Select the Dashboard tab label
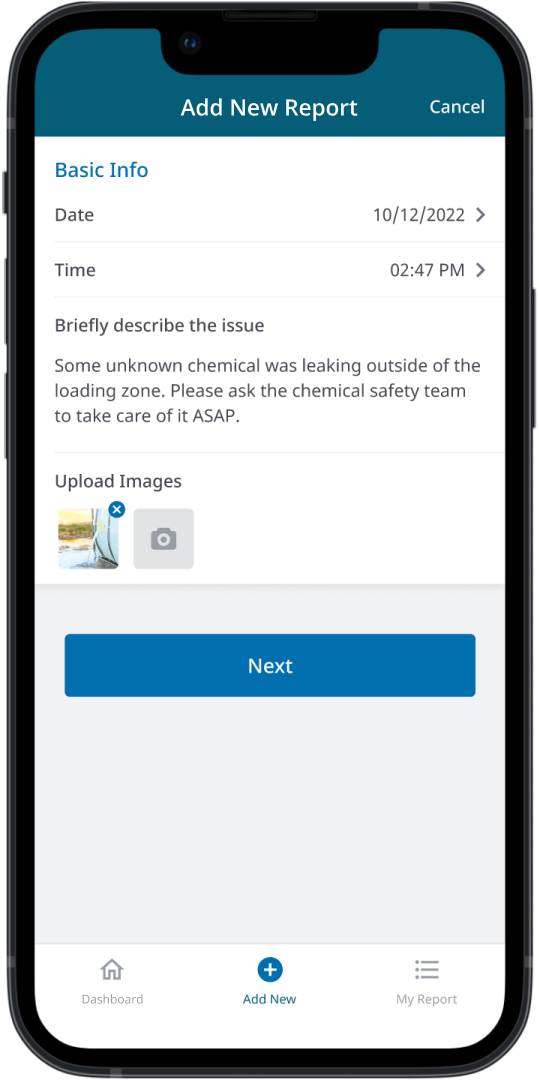The image size is (539, 1082). [112, 999]
